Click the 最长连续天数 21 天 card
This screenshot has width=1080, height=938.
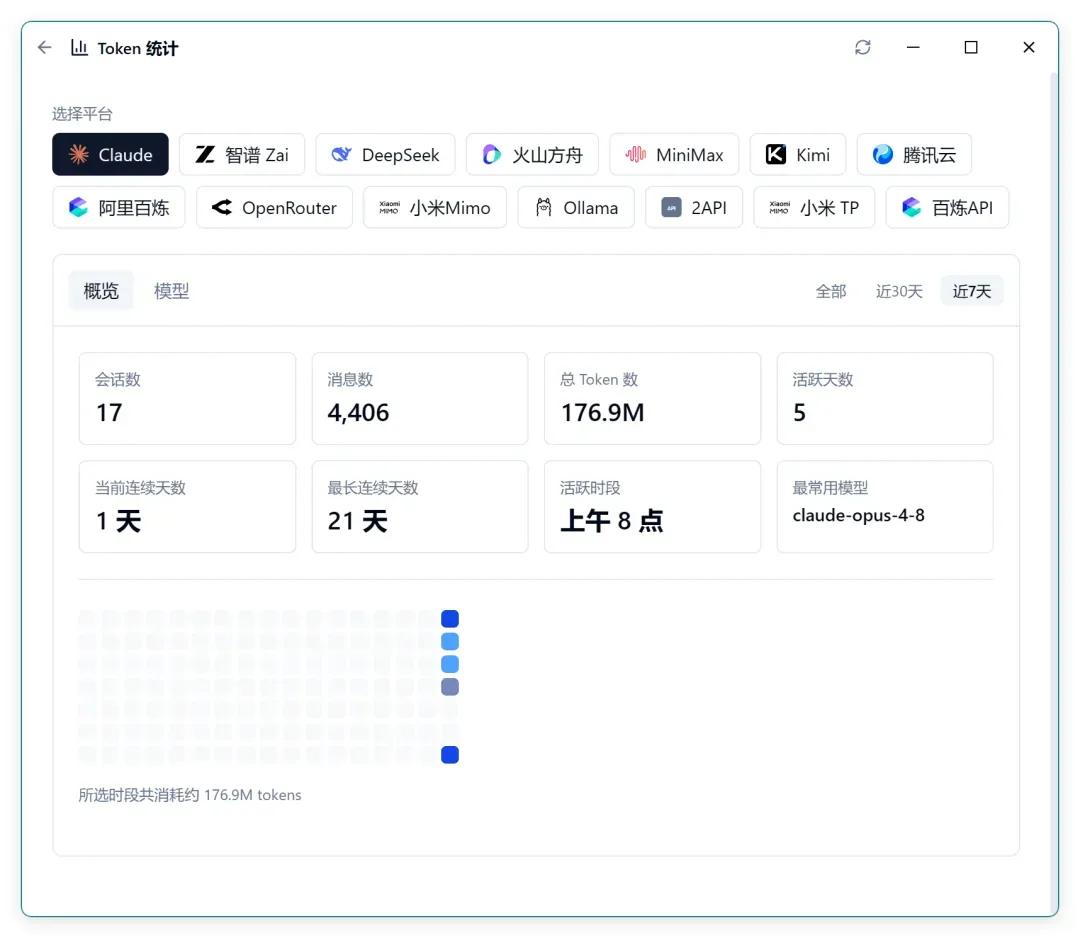(x=420, y=507)
